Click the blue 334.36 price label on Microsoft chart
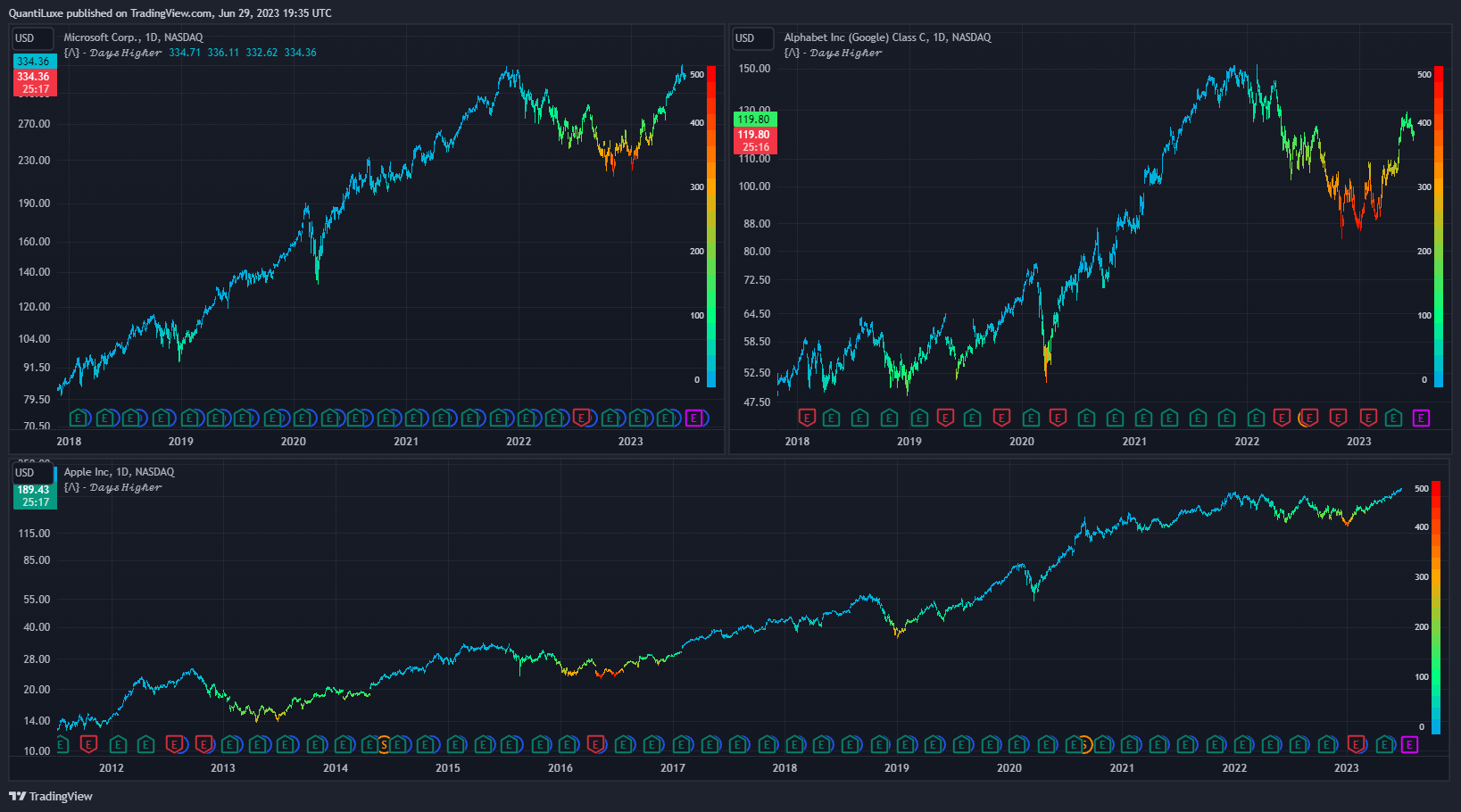The height and width of the screenshot is (812, 1461). 35,62
